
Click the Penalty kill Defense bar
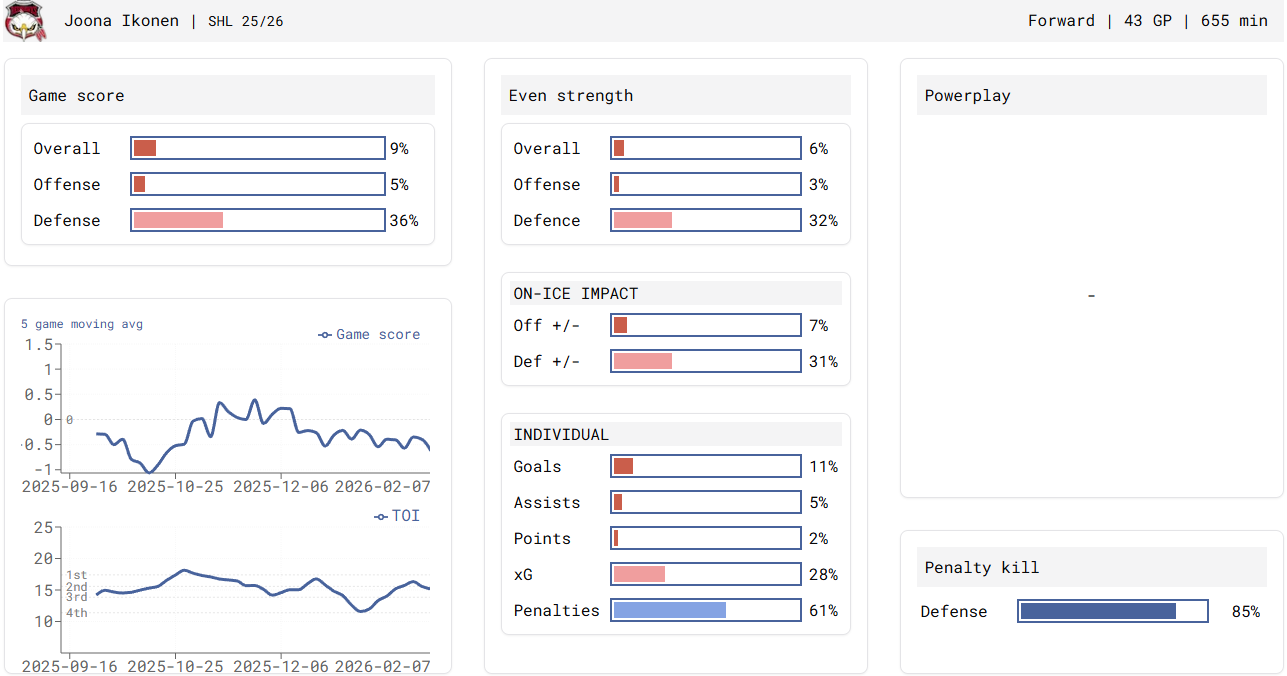(1112, 611)
